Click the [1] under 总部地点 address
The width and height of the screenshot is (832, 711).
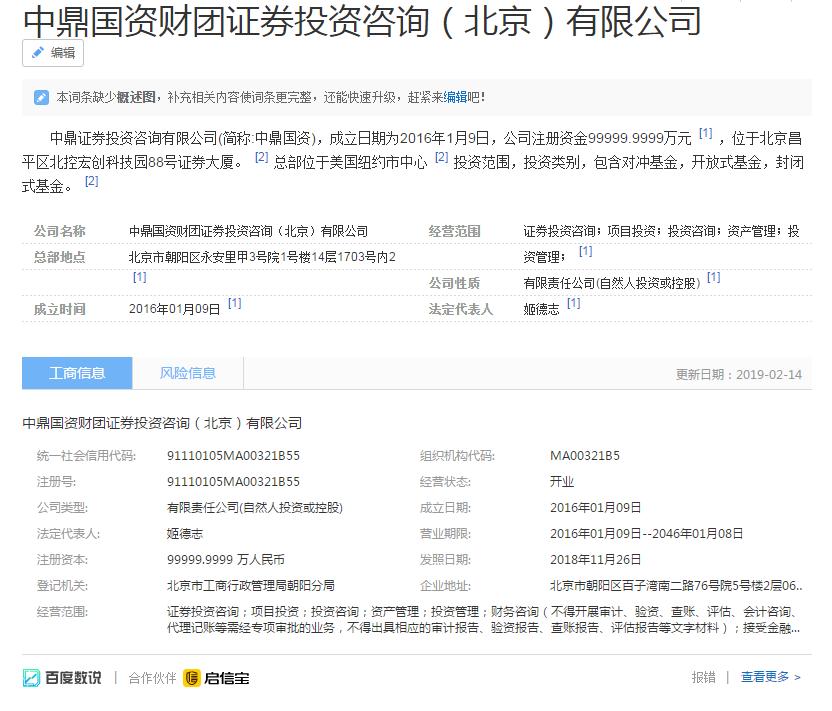tap(140, 278)
